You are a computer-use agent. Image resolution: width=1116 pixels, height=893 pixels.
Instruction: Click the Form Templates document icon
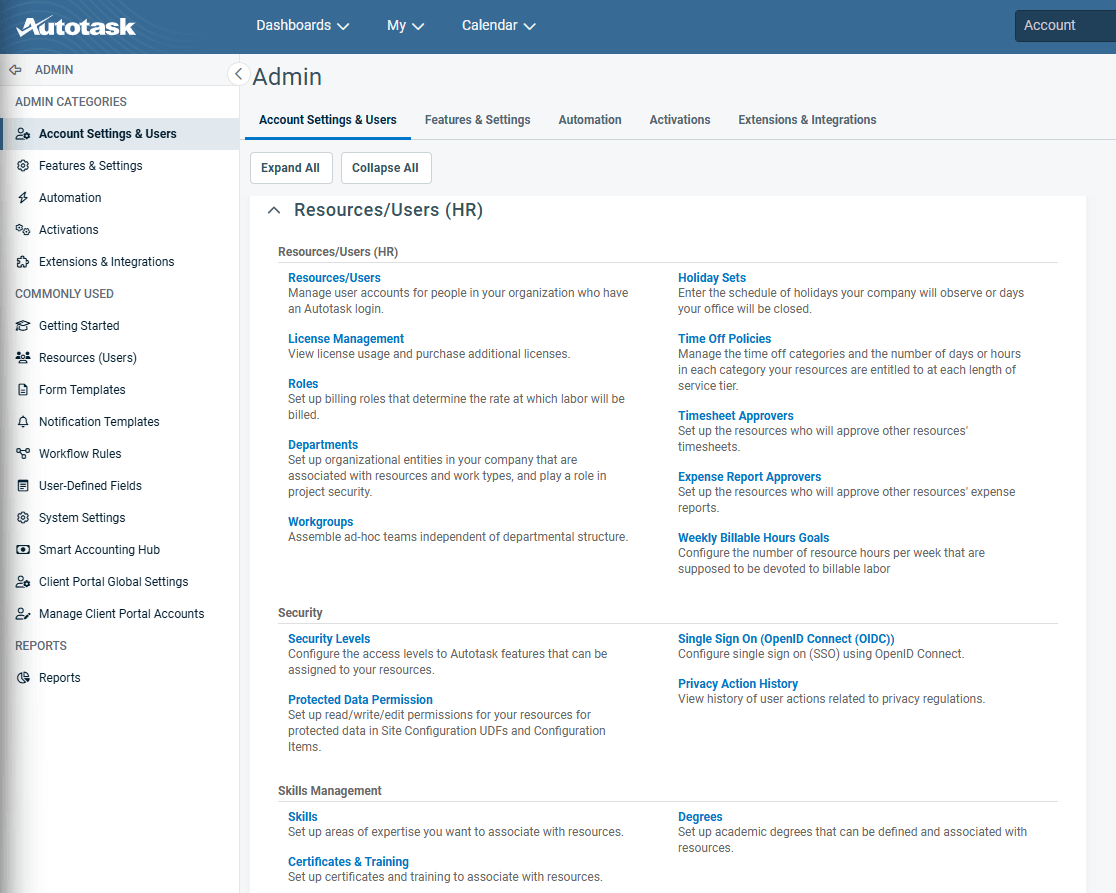[23, 390]
